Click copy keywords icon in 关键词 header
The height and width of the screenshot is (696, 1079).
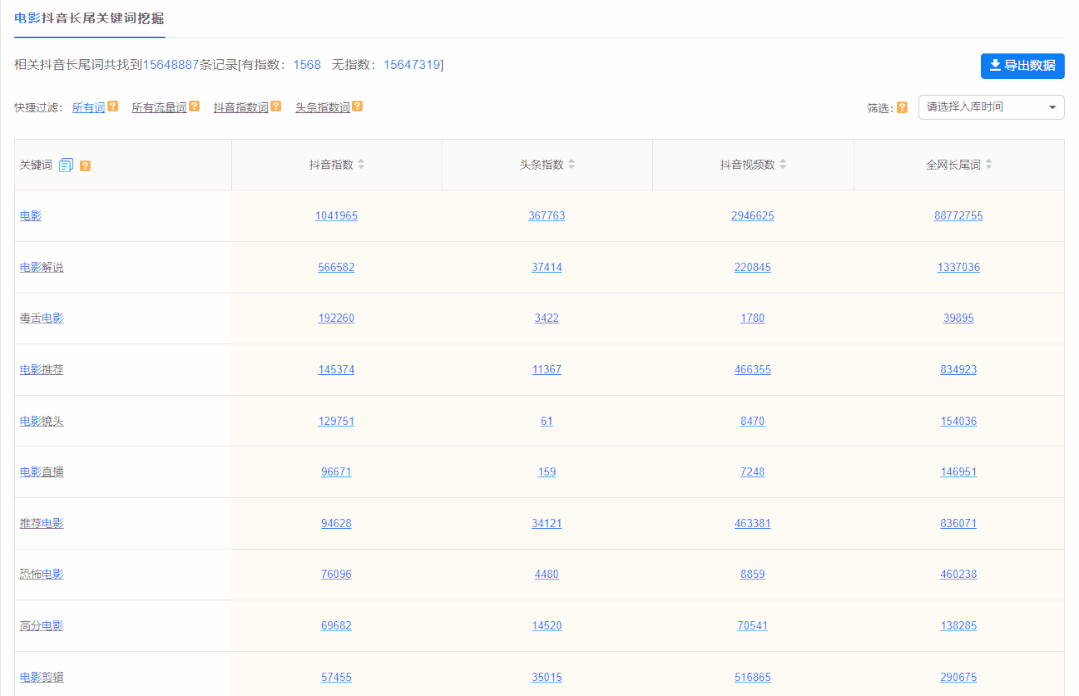pyautogui.click(x=66, y=165)
